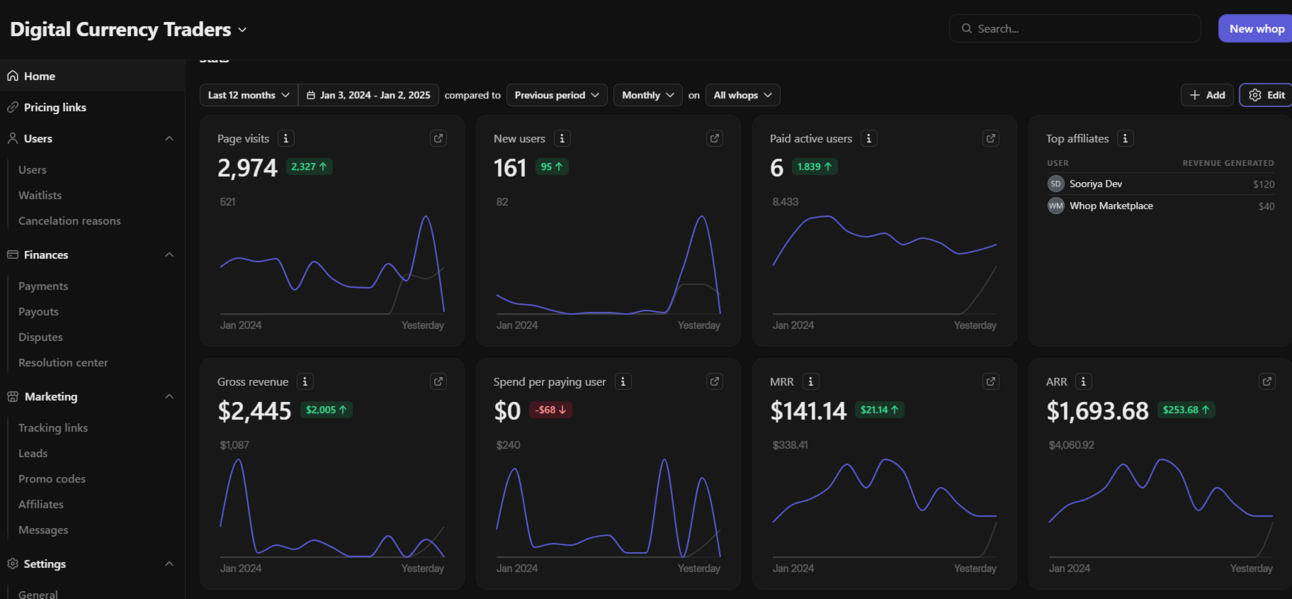Open the Previous period comparison dropdown
This screenshot has height=599, width=1292.
pyautogui.click(x=557, y=95)
